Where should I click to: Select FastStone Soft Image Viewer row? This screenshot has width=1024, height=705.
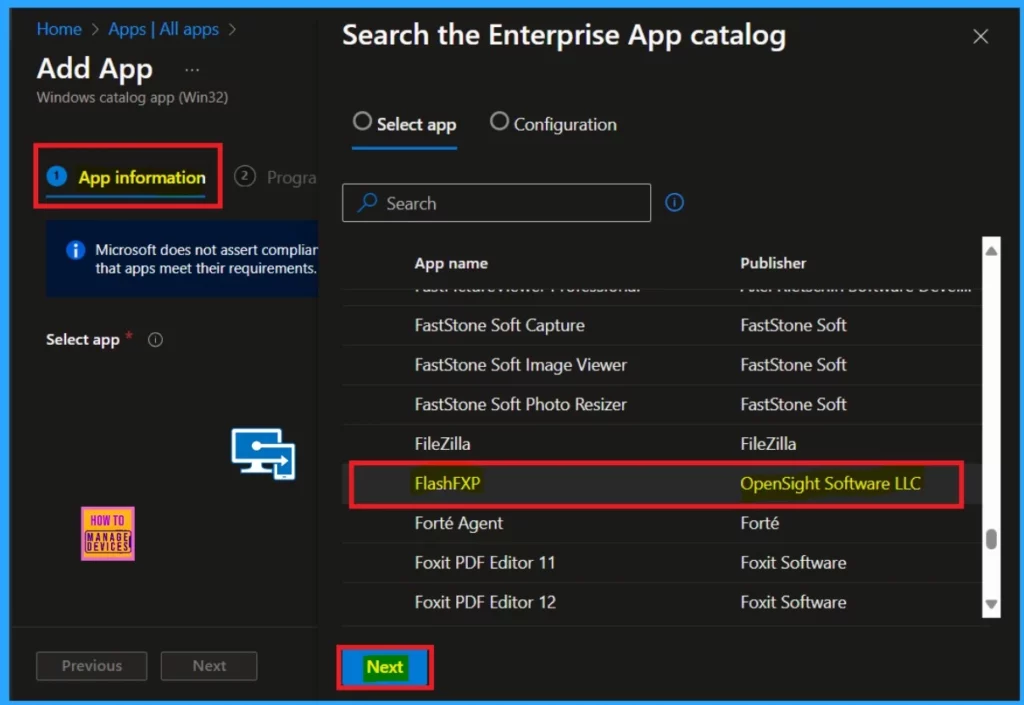coord(662,365)
